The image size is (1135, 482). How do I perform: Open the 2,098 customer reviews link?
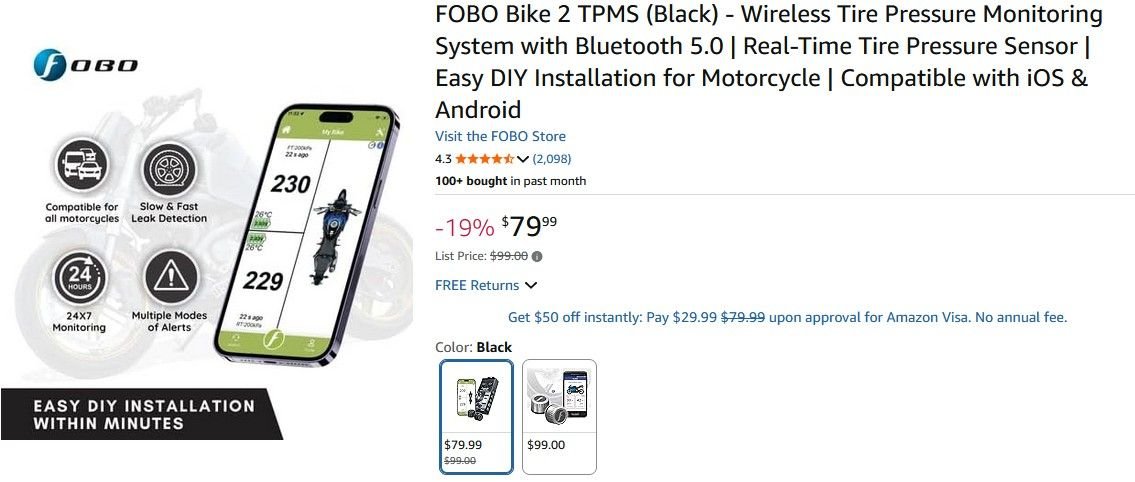552,159
